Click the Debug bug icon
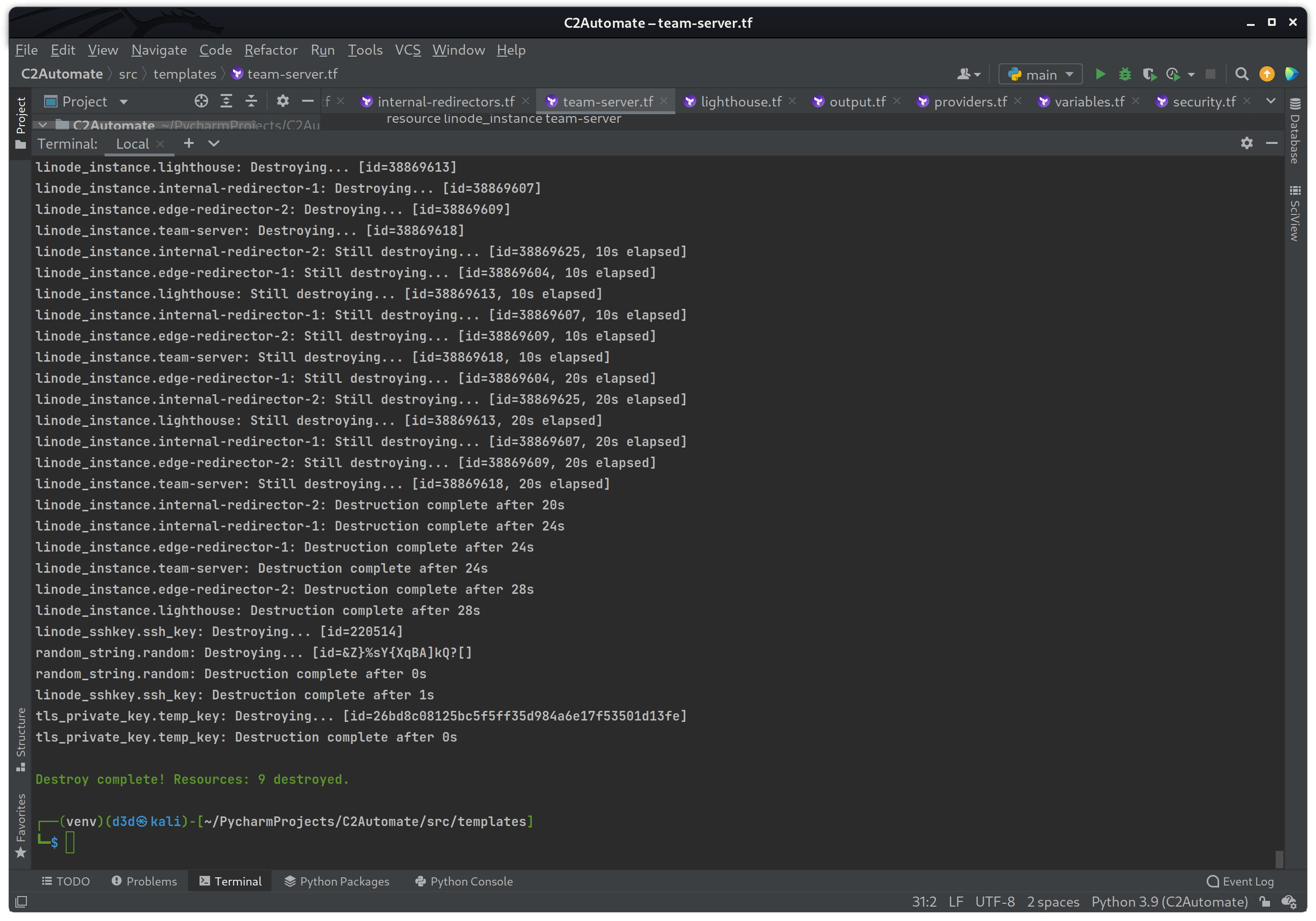 (1125, 74)
